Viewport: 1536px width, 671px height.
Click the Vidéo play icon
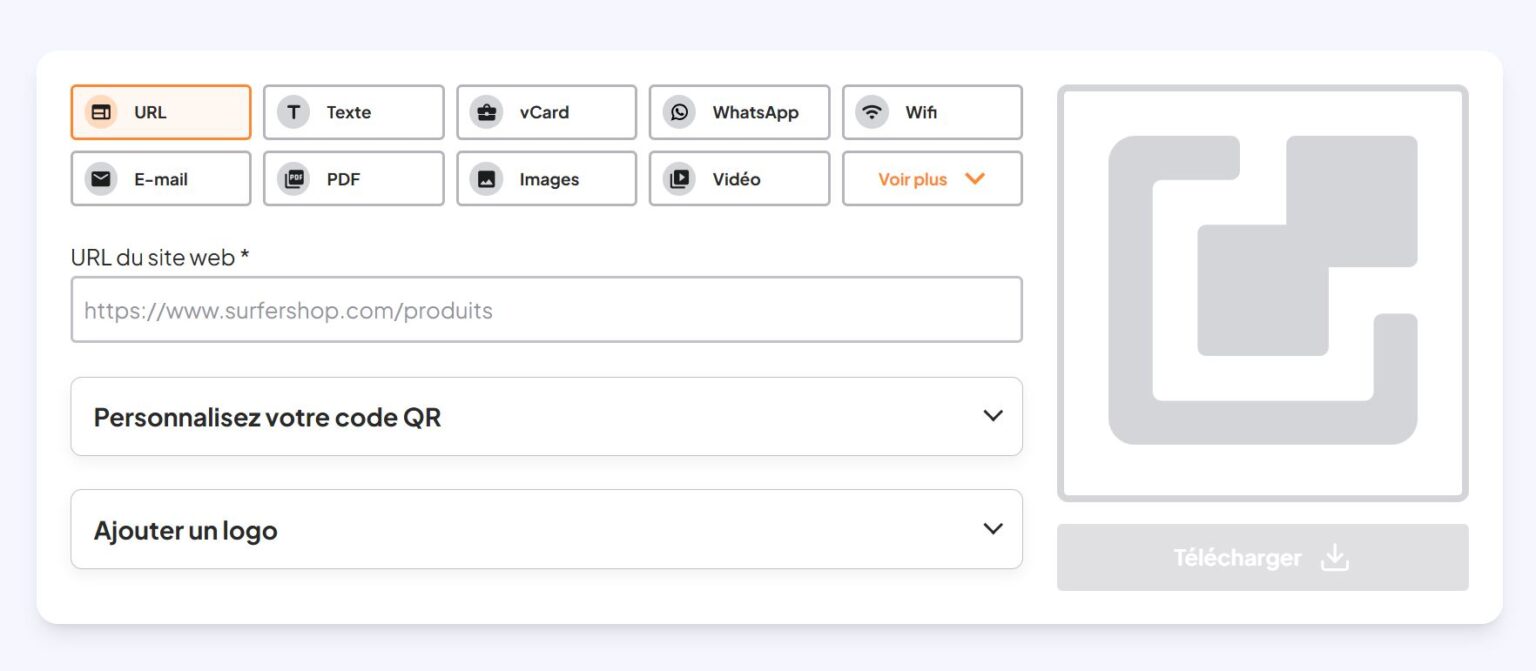tap(679, 179)
